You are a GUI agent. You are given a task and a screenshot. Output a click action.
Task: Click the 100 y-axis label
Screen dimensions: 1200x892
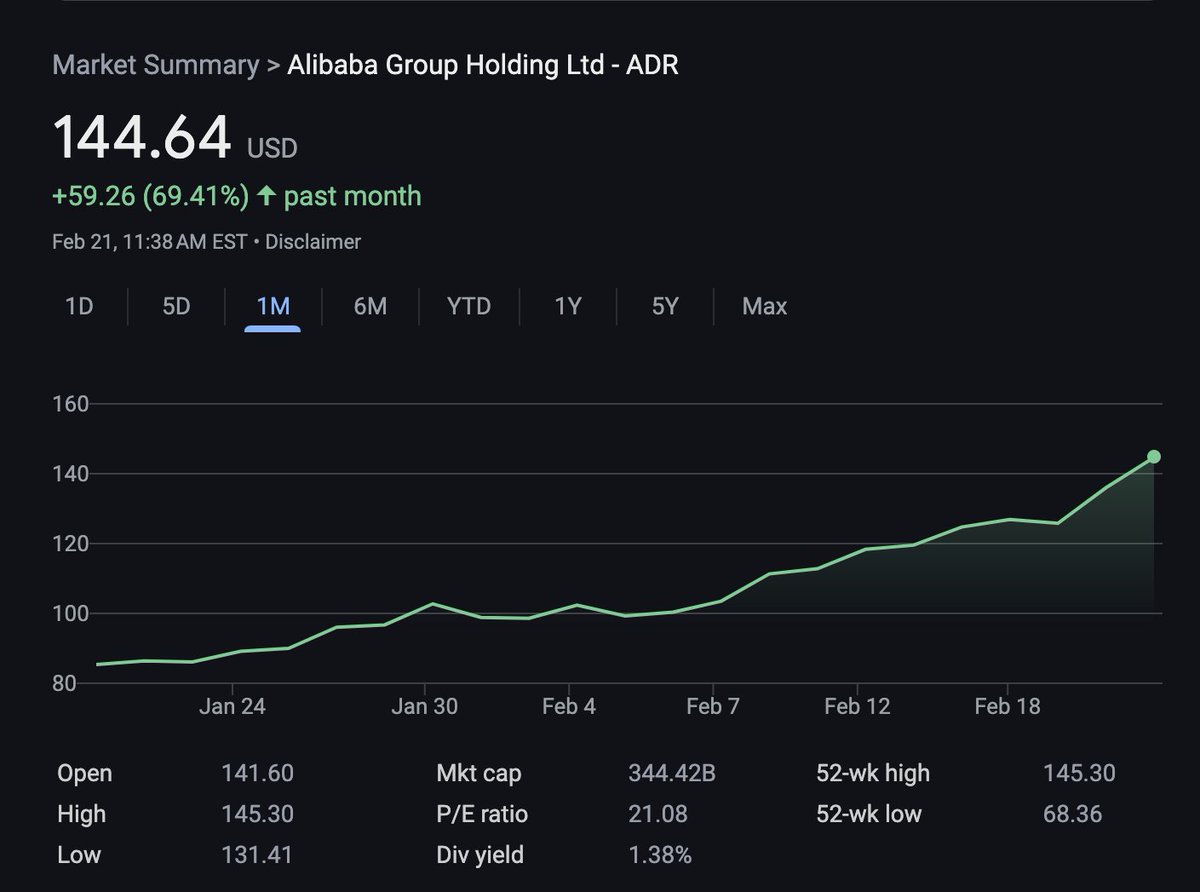coord(71,613)
